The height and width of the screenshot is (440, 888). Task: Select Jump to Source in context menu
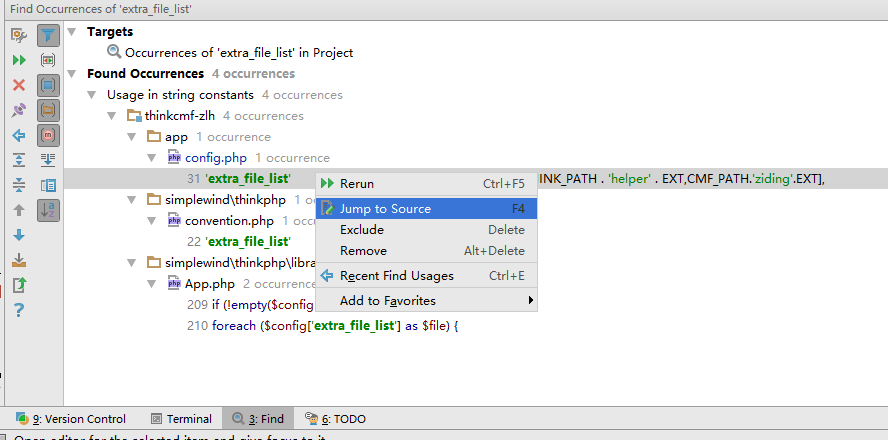pyautogui.click(x=385, y=209)
